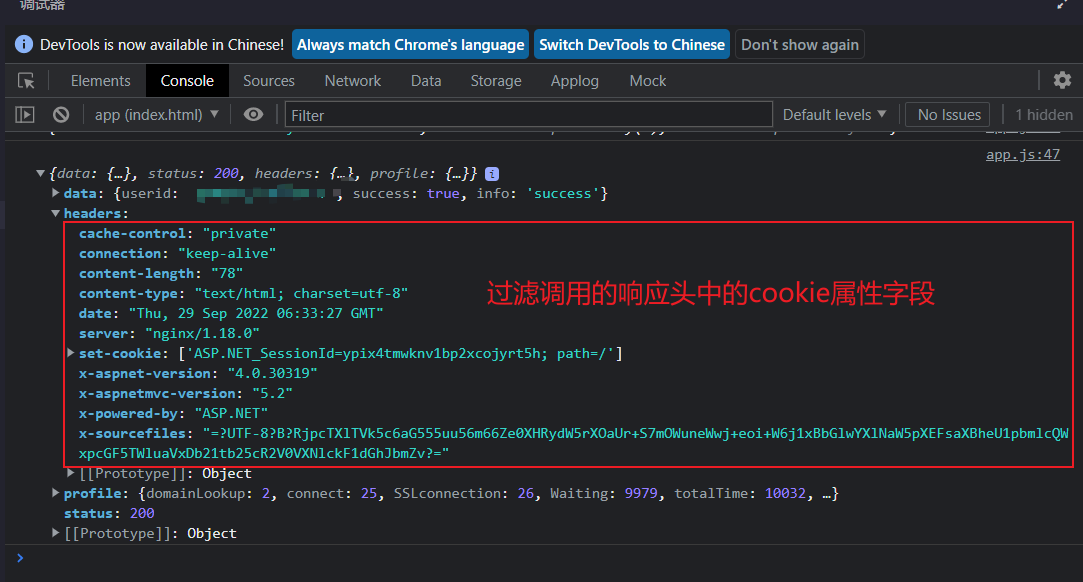Expand the data object row

(x=56, y=193)
